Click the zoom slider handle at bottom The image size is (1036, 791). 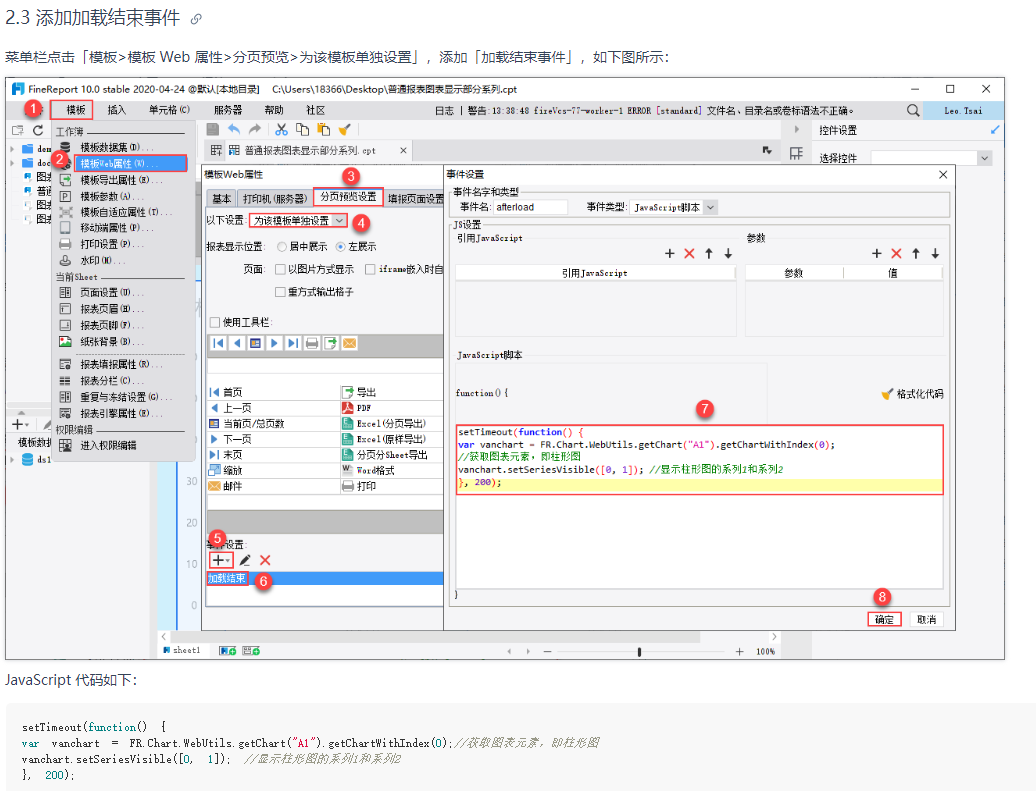639,652
